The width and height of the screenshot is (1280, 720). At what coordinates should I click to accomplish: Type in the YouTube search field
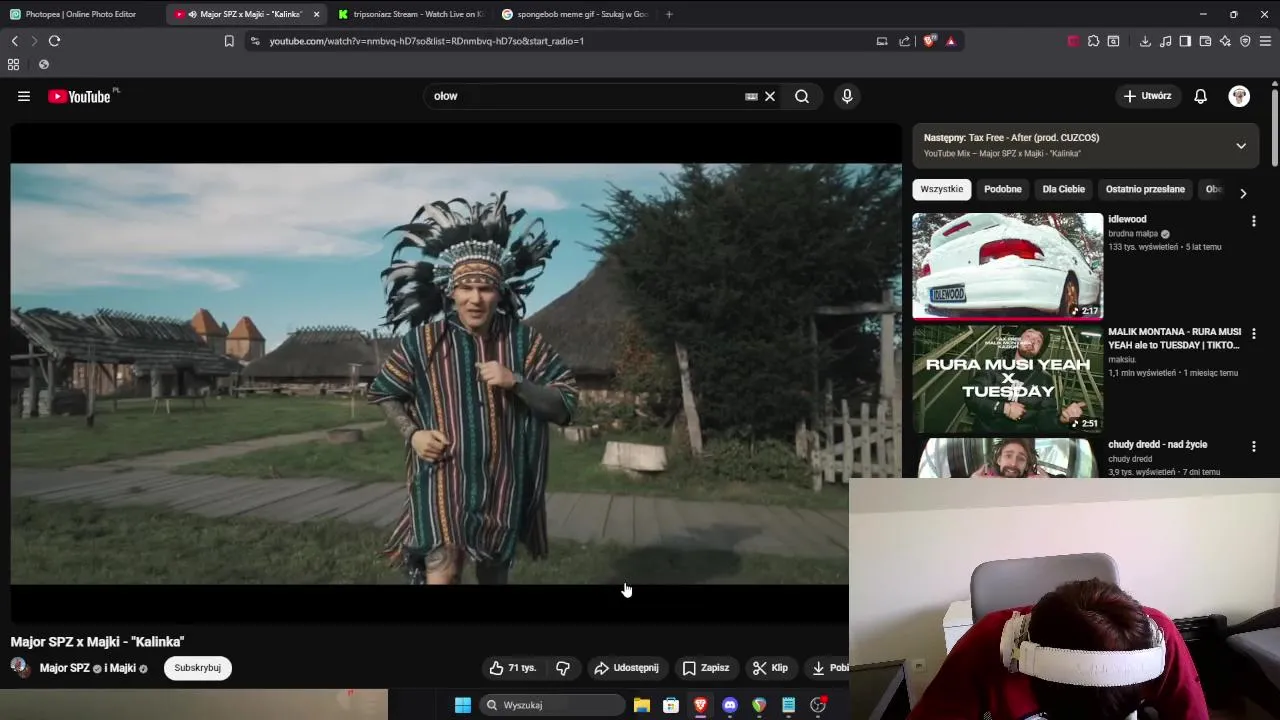[x=585, y=96]
